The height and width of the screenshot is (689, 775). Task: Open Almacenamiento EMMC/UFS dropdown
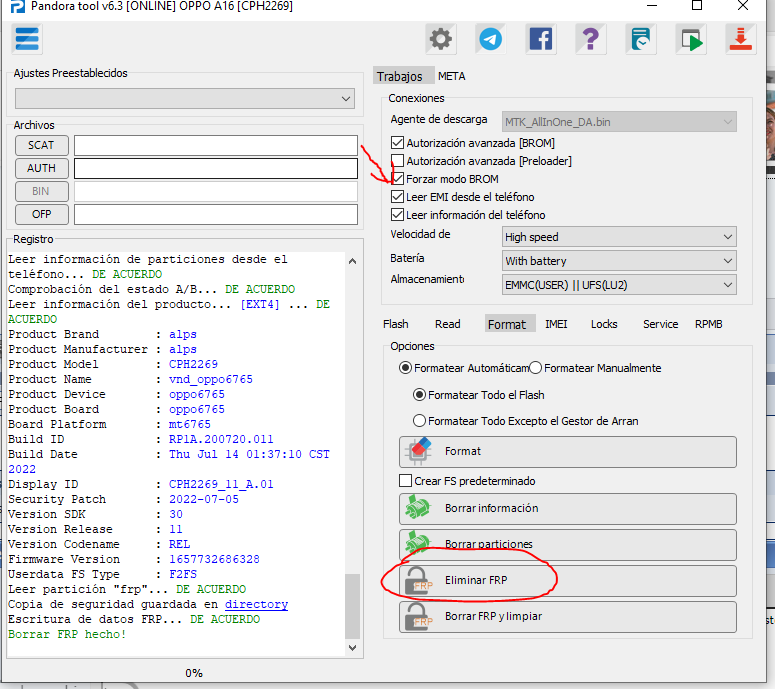pyautogui.click(x=619, y=285)
